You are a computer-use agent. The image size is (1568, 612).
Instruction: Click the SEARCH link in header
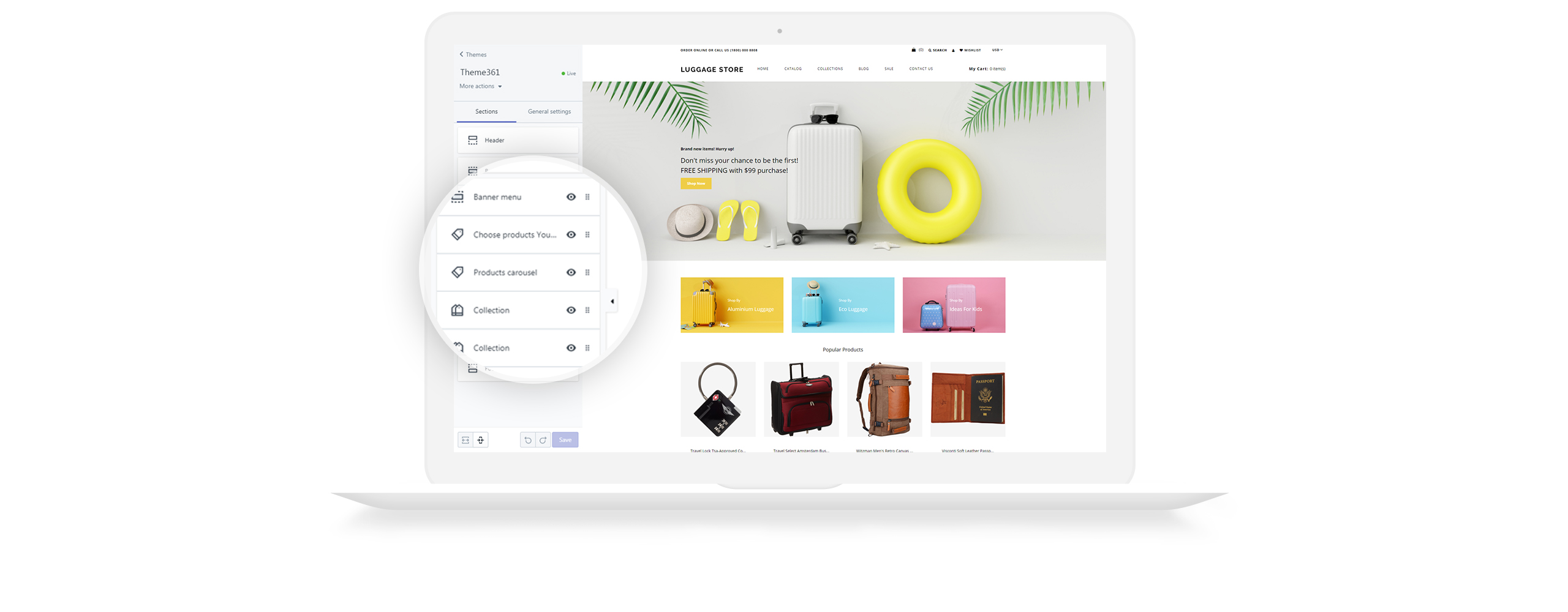point(938,50)
